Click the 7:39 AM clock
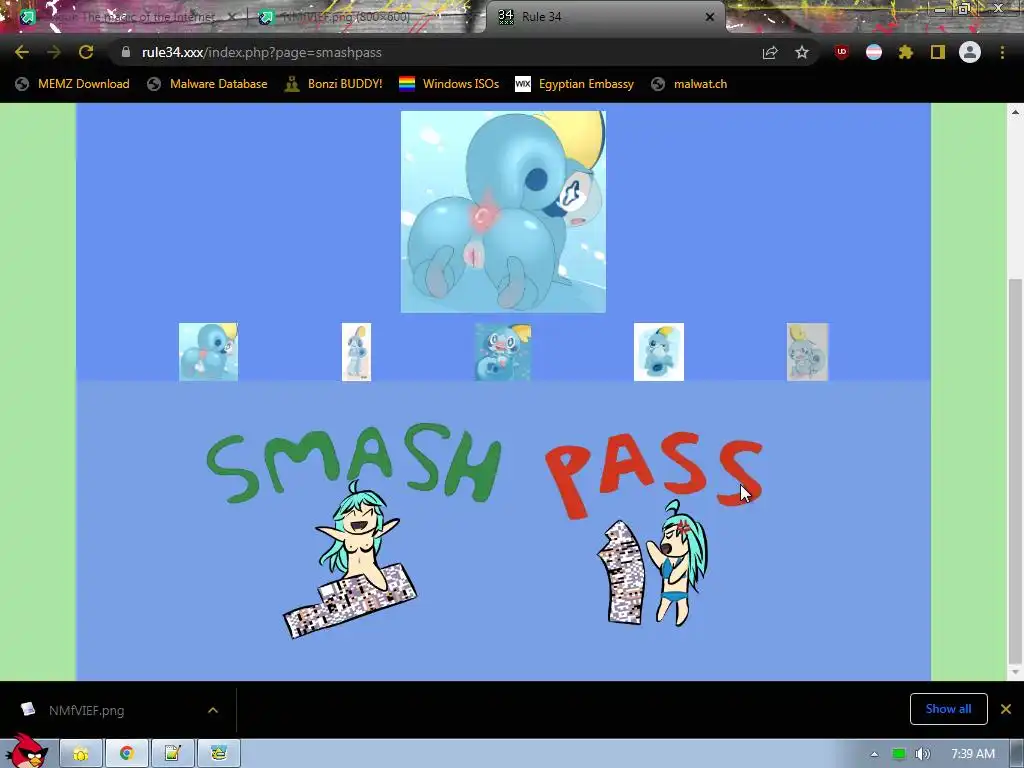The image size is (1024, 768). click(x=972, y=754)
